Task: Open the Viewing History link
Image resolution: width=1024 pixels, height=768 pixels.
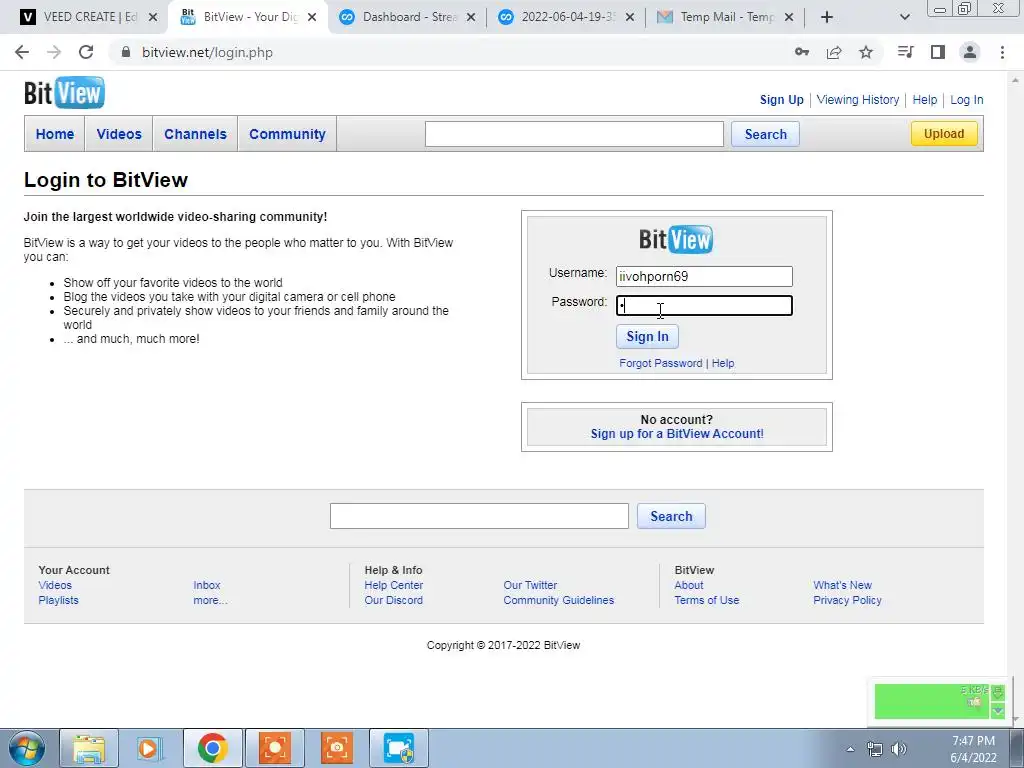Action: click(857, 100)
